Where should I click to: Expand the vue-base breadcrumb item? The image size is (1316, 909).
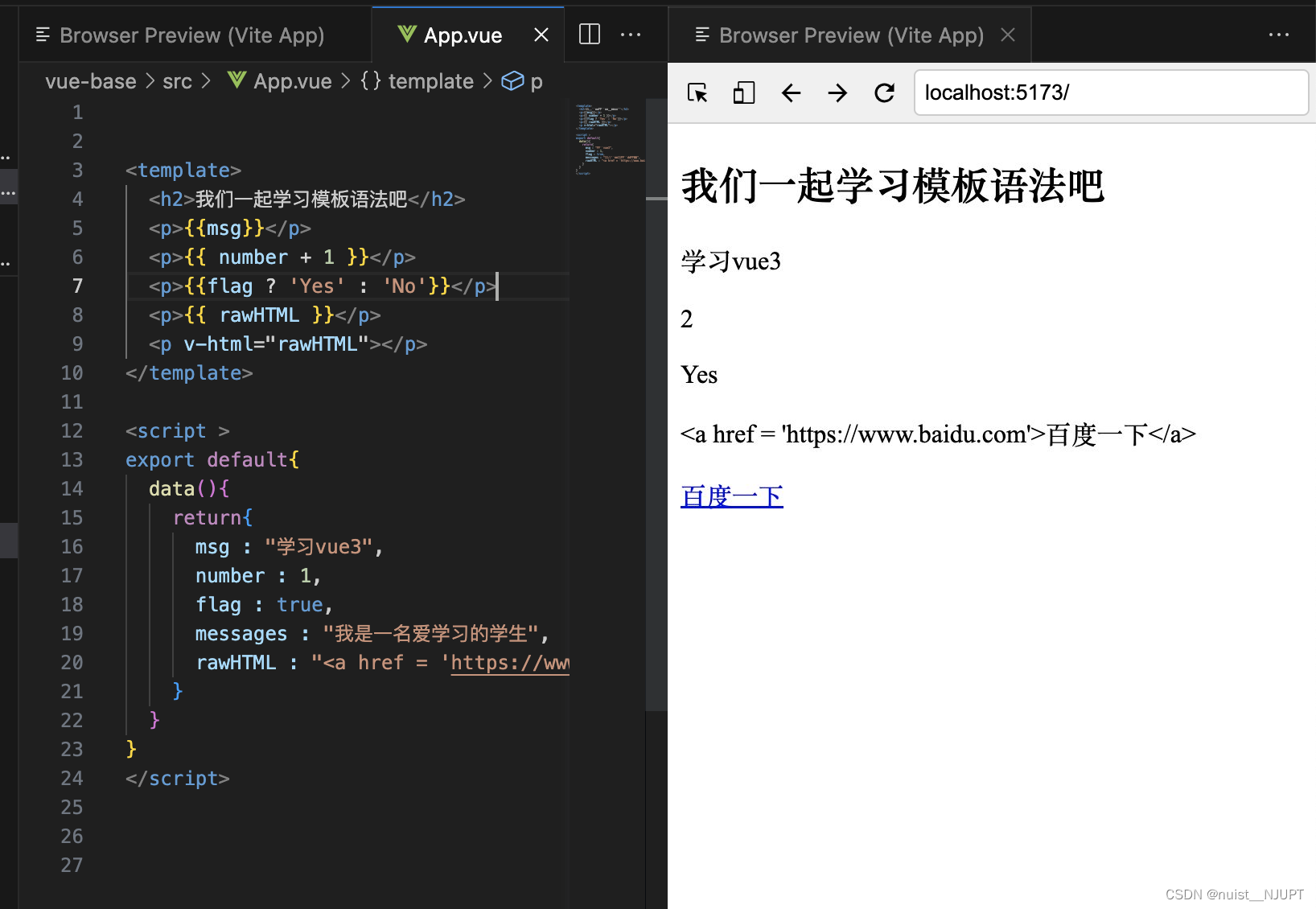point(90,80)
